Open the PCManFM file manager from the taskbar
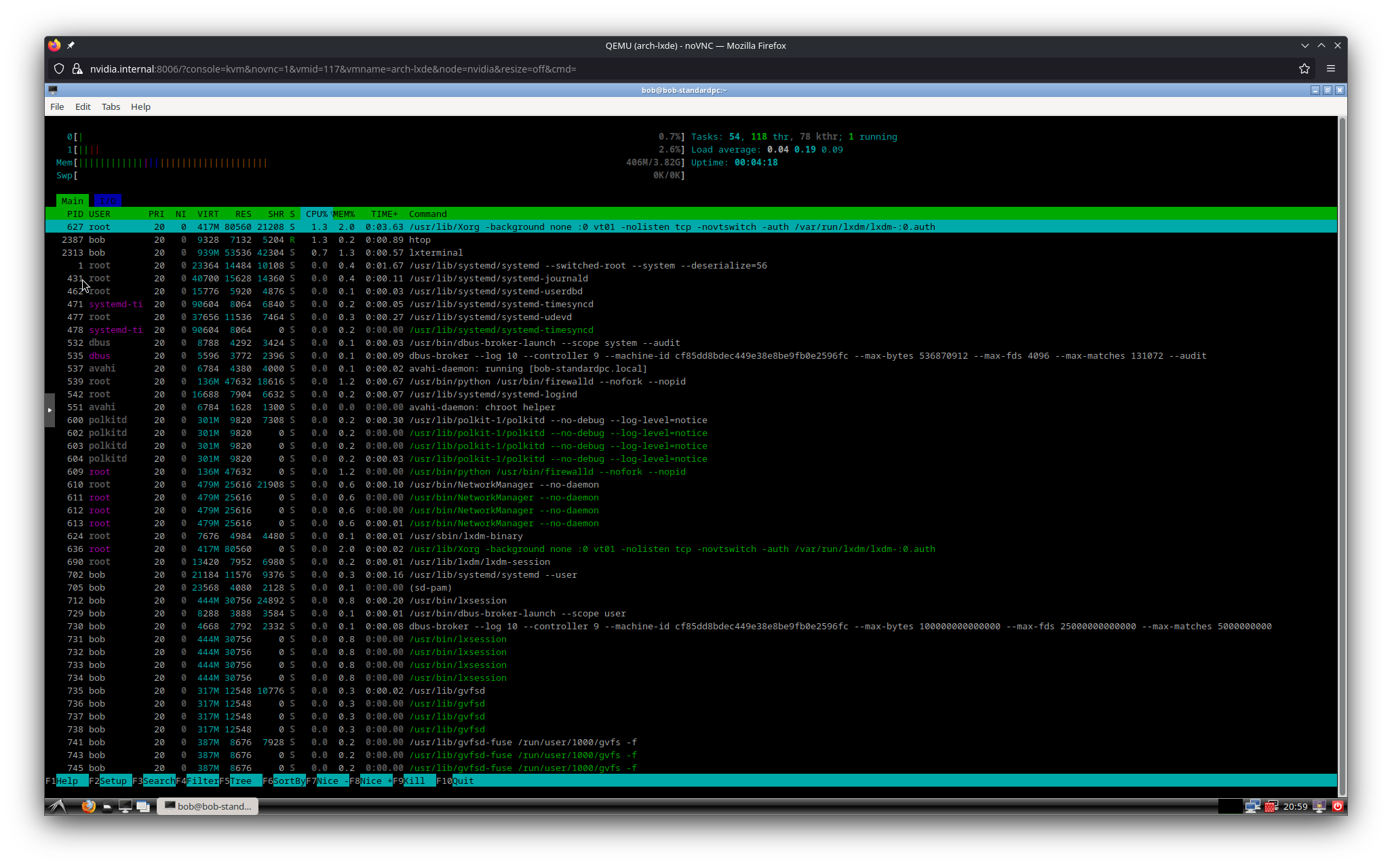1392x868 pixels. pyautogui.click(x=107, y=806)
